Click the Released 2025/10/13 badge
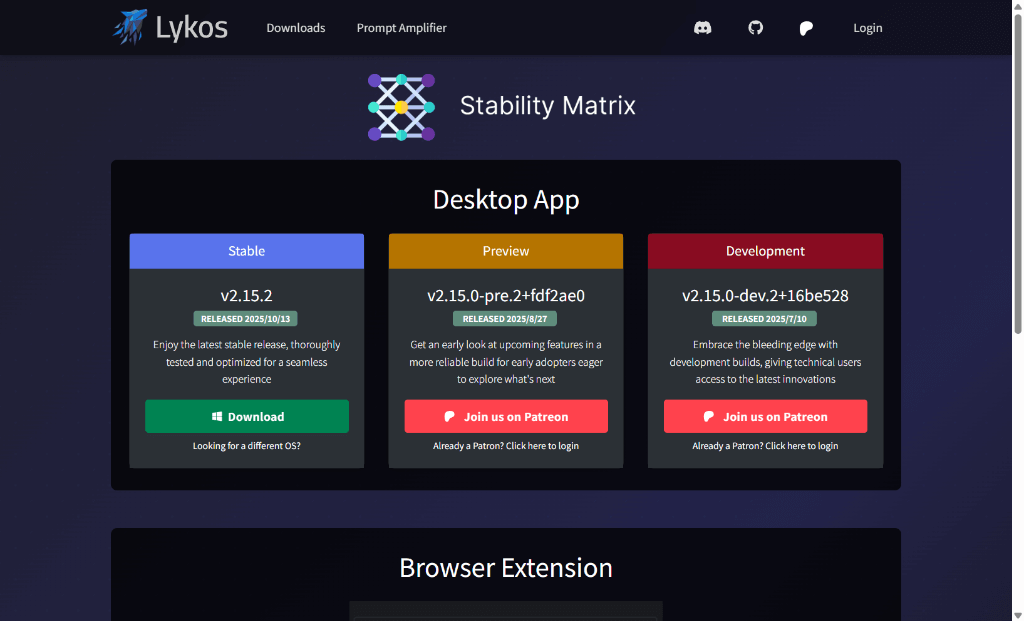The width and height of the screenshot is (1024, 621). 247,319
